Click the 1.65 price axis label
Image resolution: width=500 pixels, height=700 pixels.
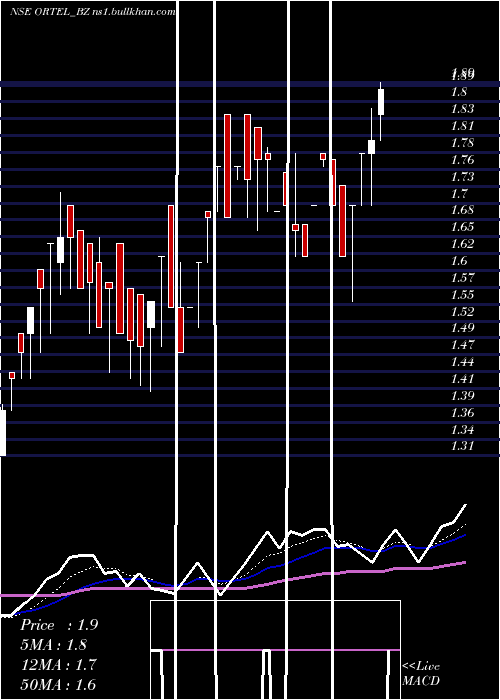click(x=462, y=227)
